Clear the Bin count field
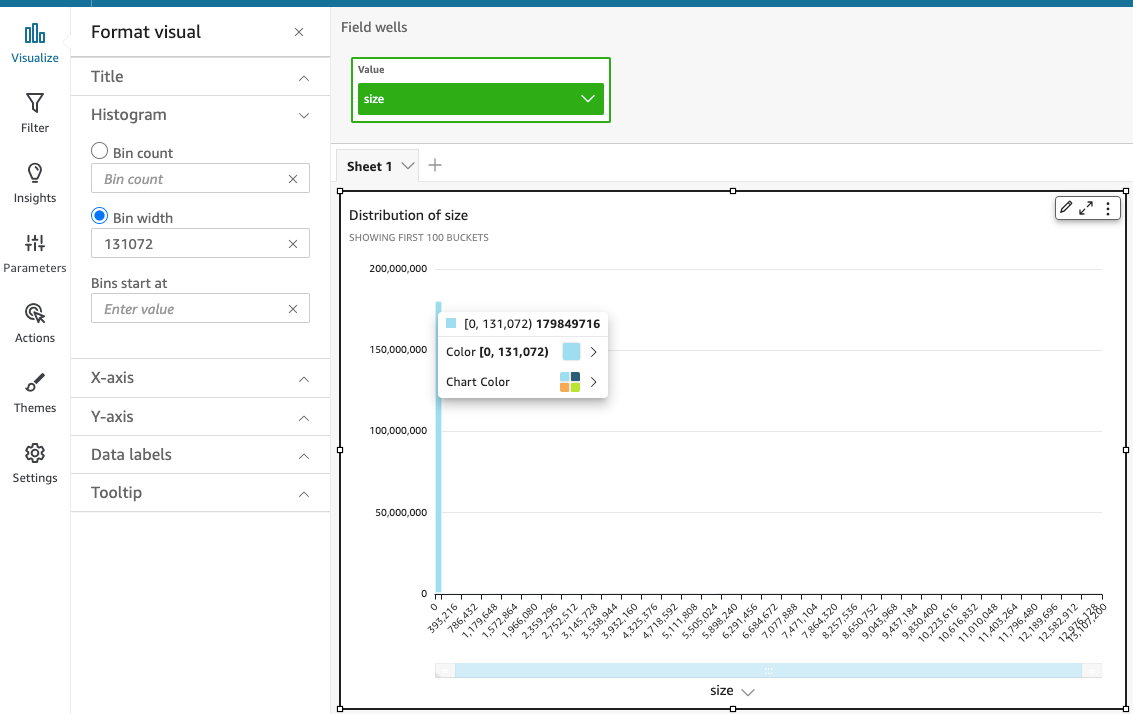The width and height of the screenshot is (1133, 714). [x=293, y=179]
